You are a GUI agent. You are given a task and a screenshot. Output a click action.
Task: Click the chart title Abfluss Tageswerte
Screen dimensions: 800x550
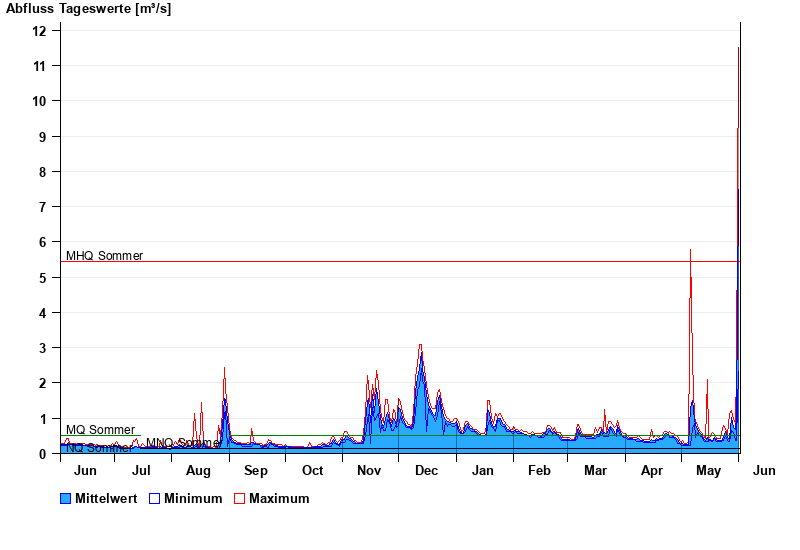[88, 9]
